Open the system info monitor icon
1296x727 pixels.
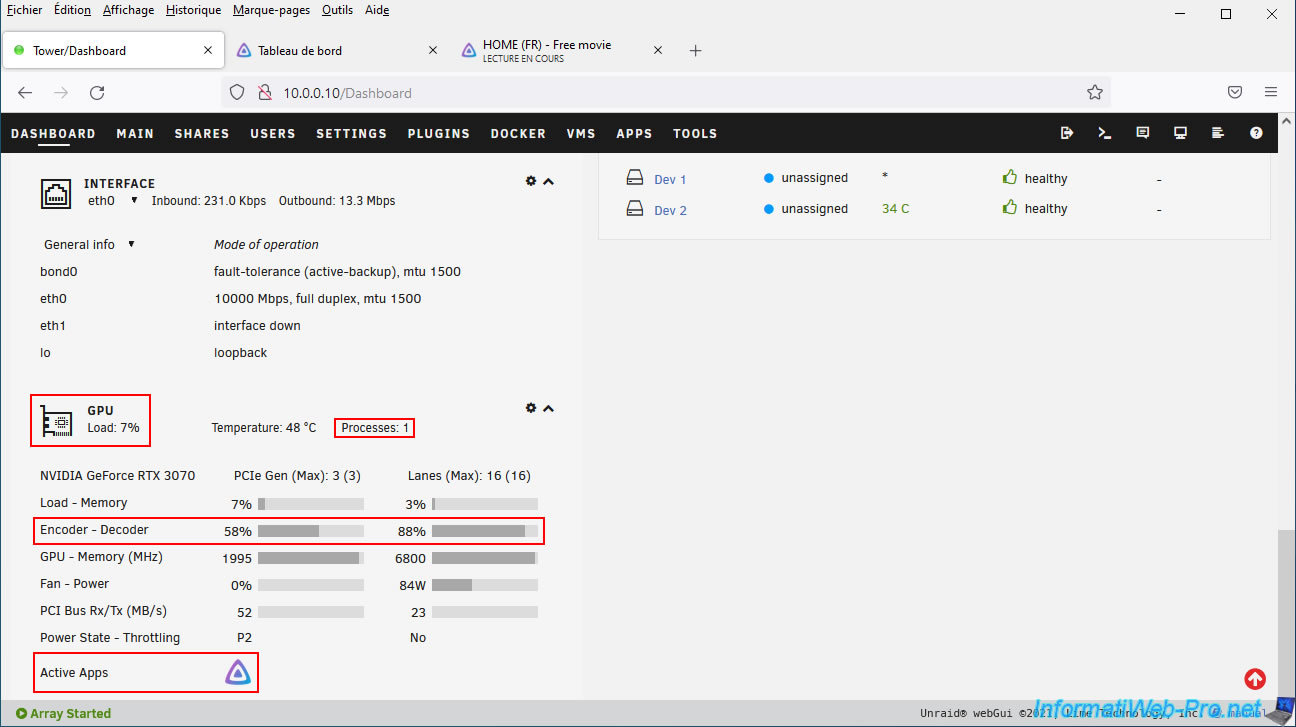point(1180,133)
